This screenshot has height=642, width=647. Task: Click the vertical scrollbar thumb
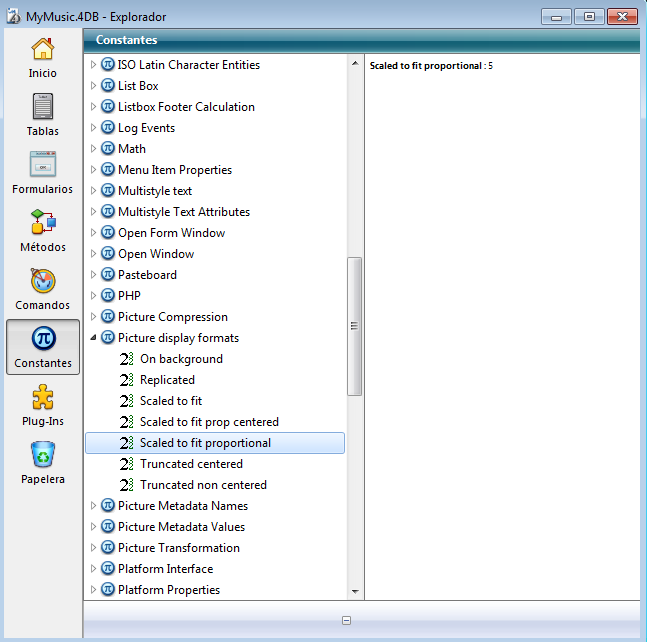[355, 326]
